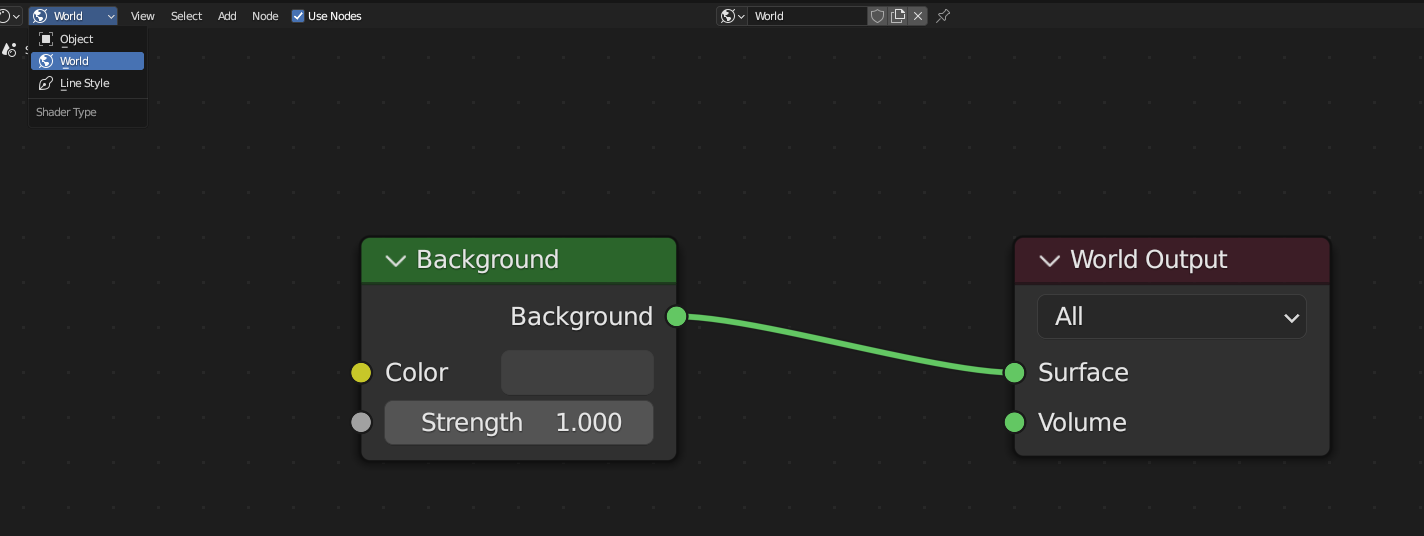This screenshot has width=1424, height=536.
Task: Click the yellow Color input socket
Action: [x=361, y=373]
